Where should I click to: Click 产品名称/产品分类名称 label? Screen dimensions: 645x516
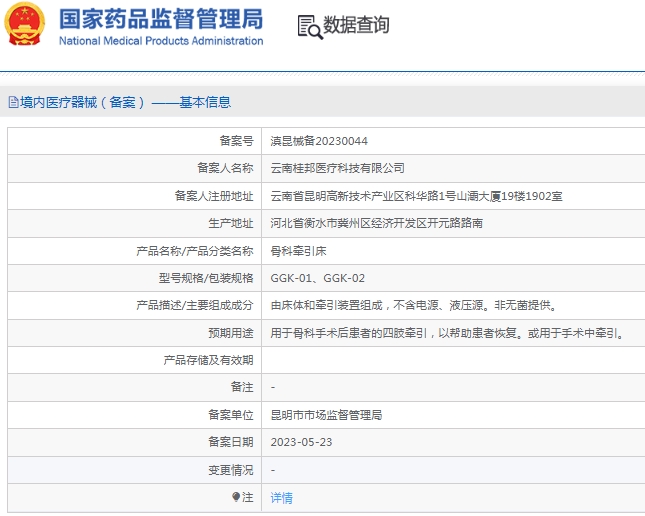(x=195, y=251)
